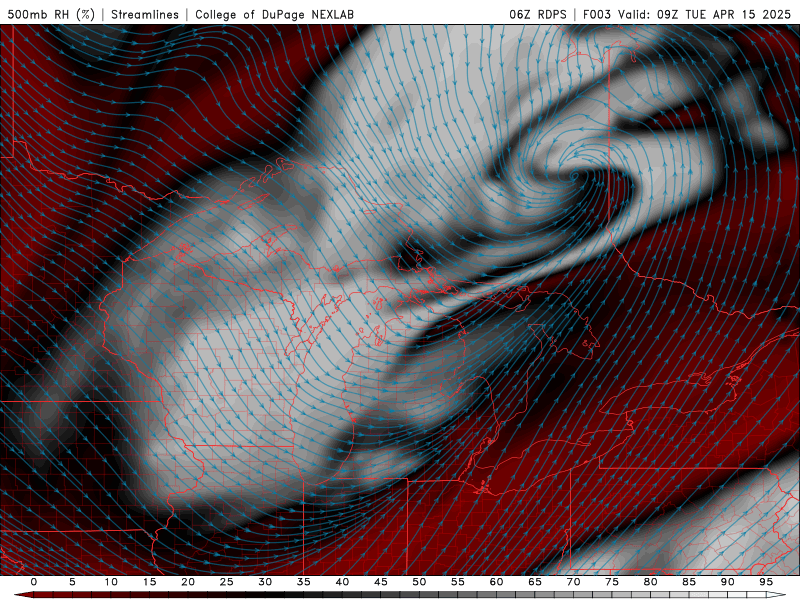Screen dimensions: 800x600
Task: Click the colorbar label "85"
Action: click(689, 582)
